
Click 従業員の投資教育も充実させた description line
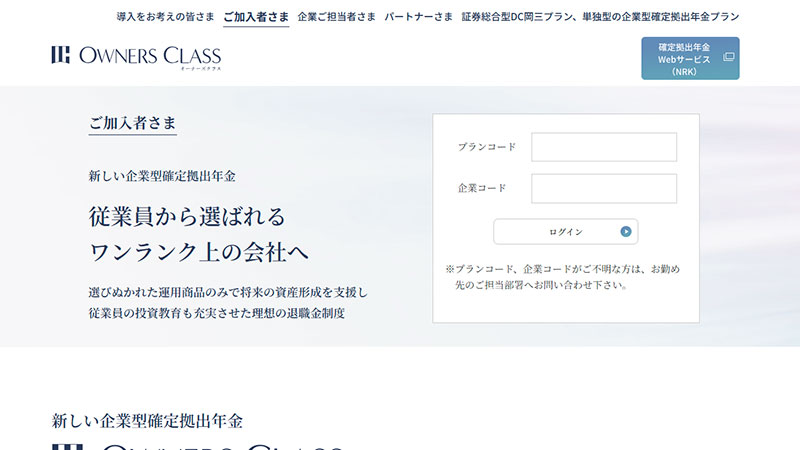coord(217,313)
